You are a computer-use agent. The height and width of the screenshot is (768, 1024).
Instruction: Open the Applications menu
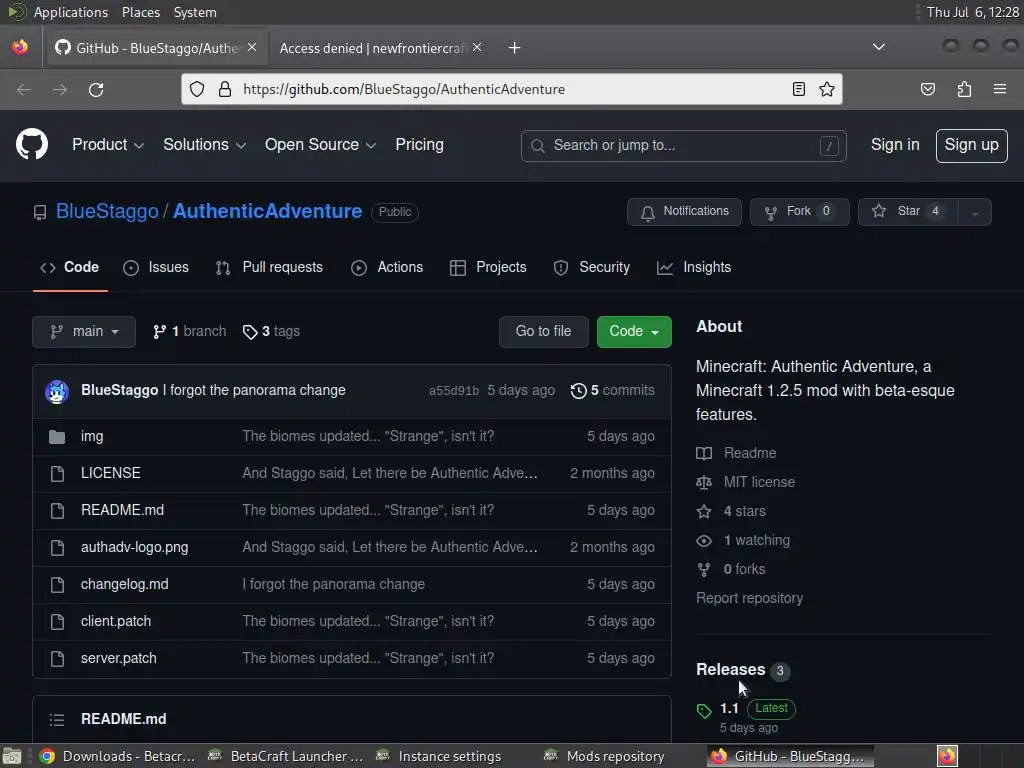(71, 12)
